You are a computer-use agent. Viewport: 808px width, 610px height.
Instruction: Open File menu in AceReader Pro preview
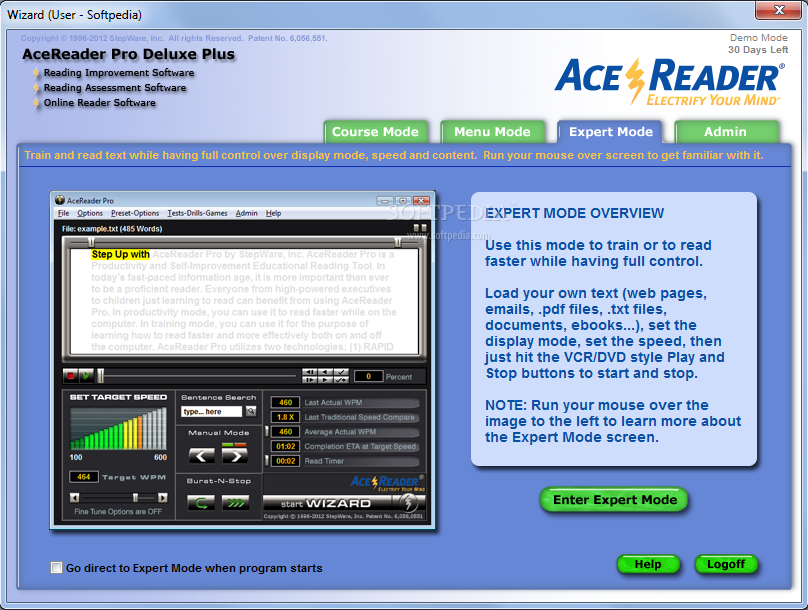[x=63, y=213]
